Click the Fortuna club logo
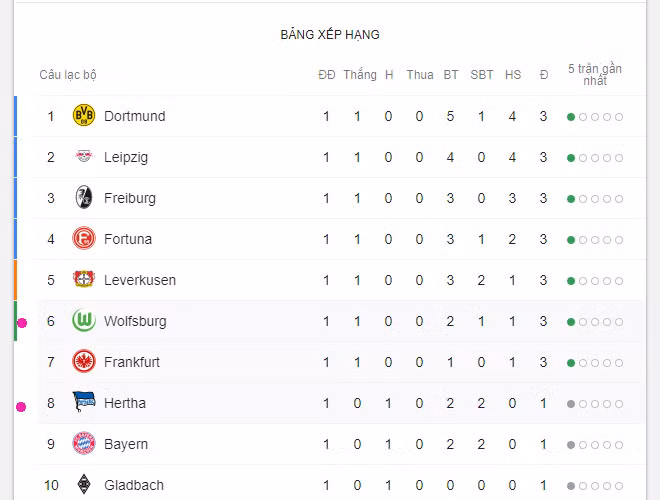 tap(83, 239)
